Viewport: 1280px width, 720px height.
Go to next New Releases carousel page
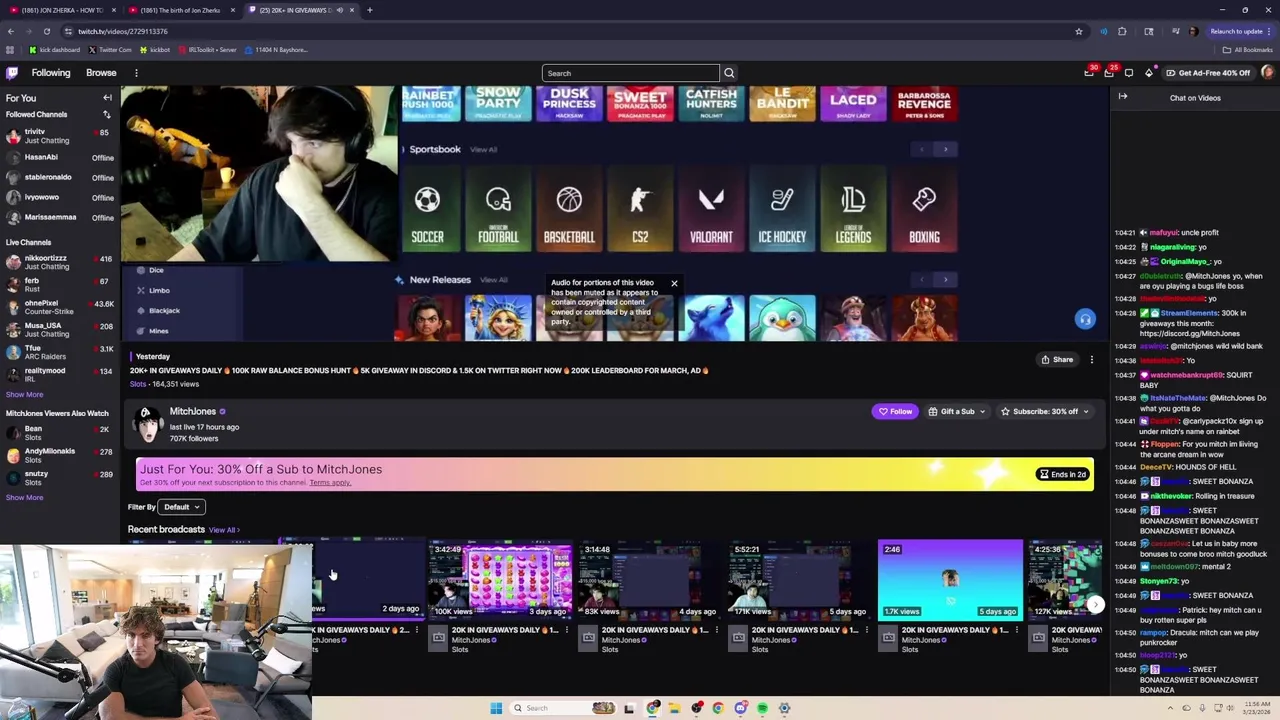click(x=945, y=279)
